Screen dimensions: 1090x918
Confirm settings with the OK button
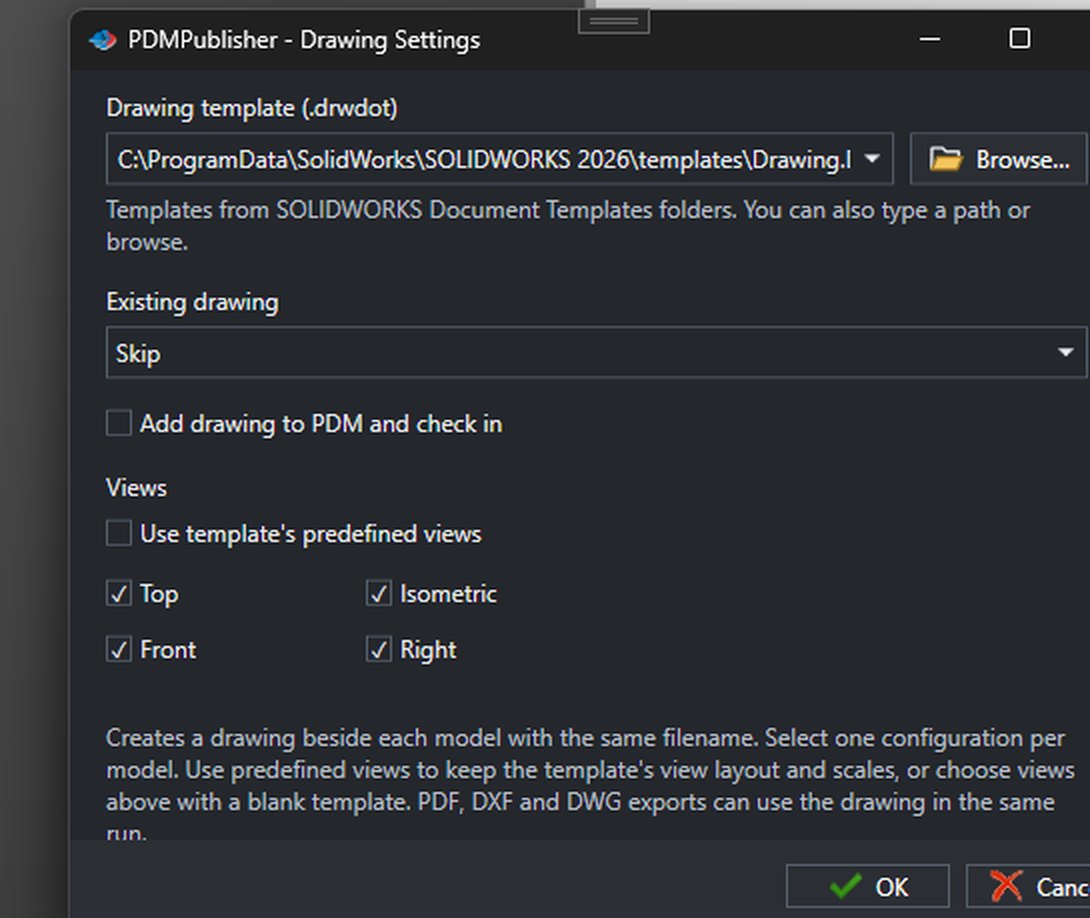(868, 887)
